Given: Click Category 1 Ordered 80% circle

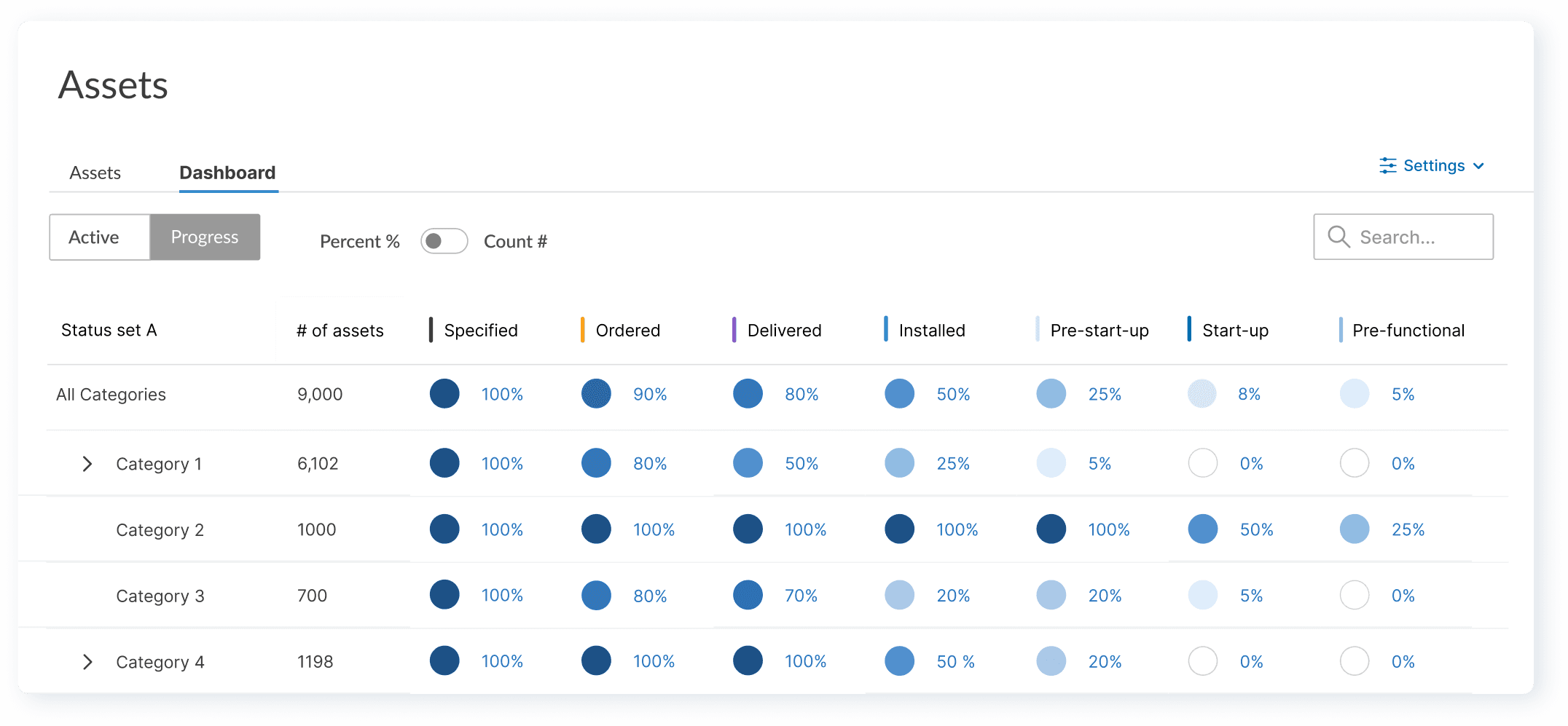Looking at the screenshot, I should (596, 463).
